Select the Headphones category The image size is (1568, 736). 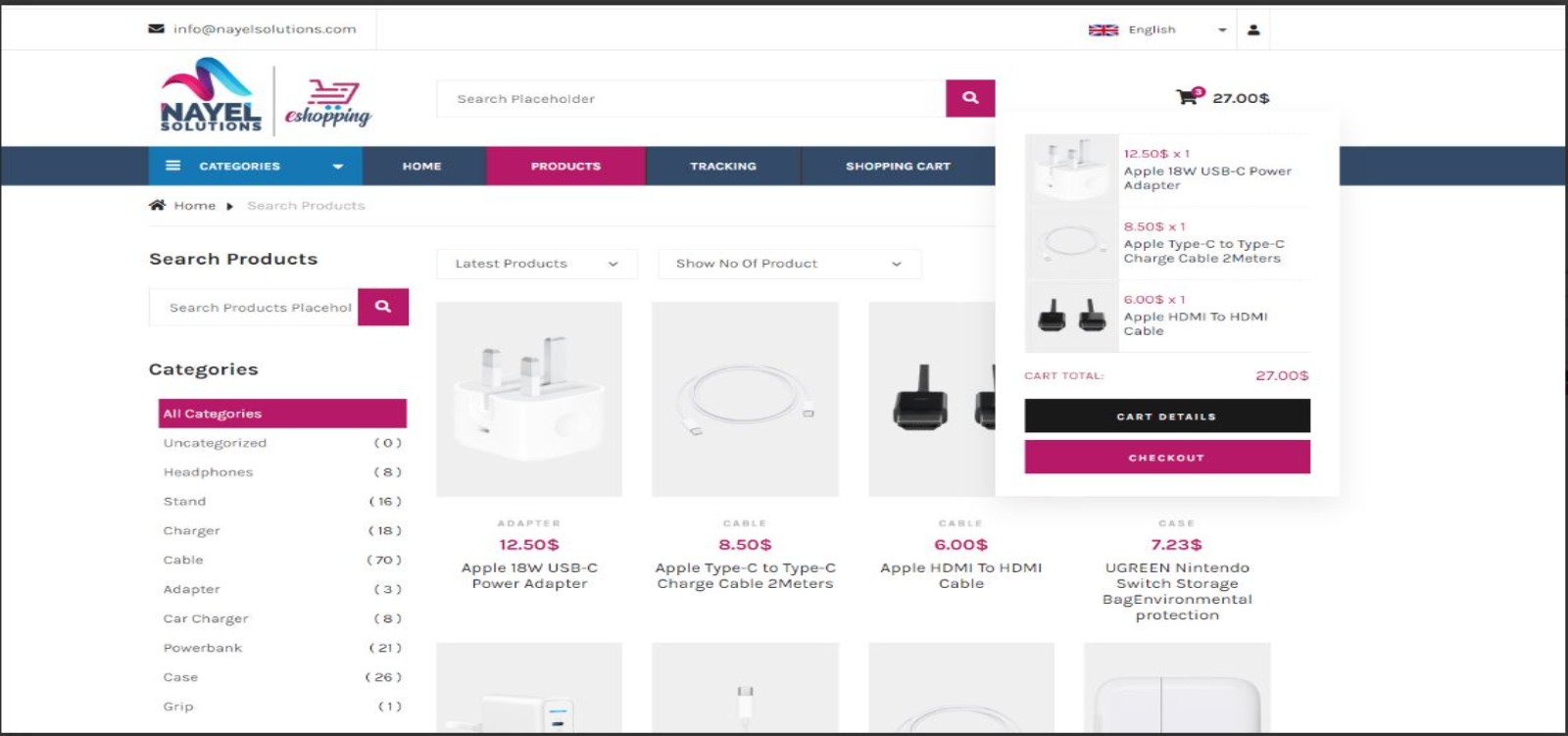[208, 471]
